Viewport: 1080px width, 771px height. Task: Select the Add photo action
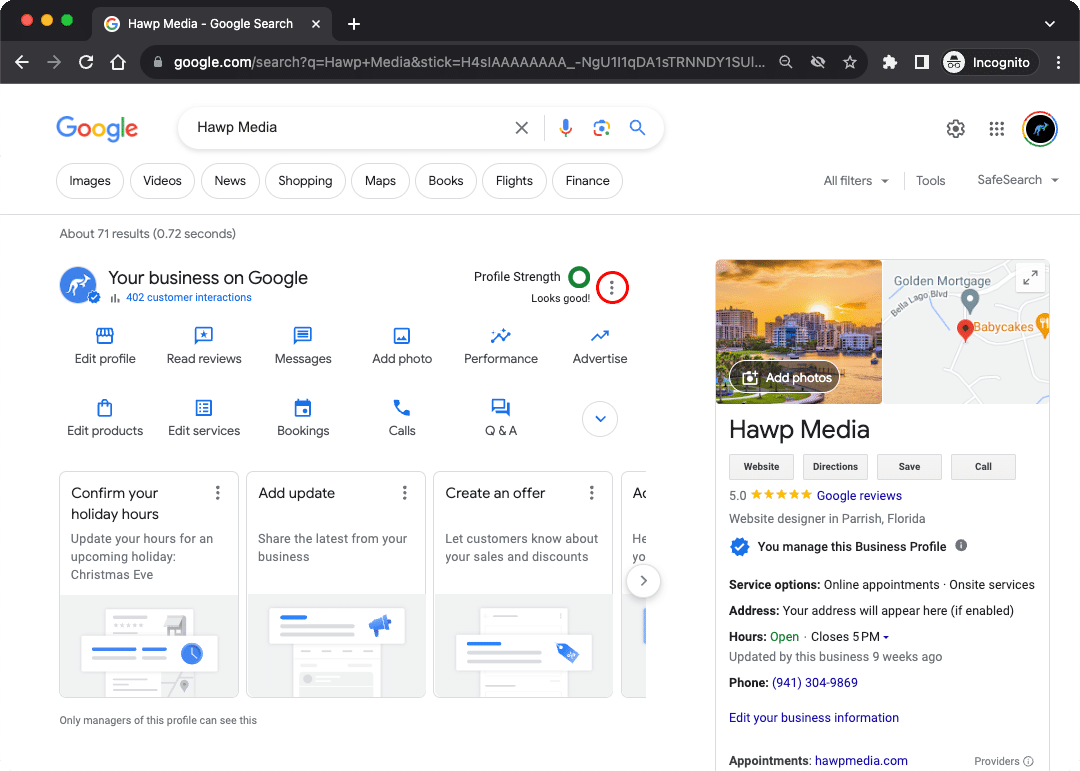click(401, 344)
